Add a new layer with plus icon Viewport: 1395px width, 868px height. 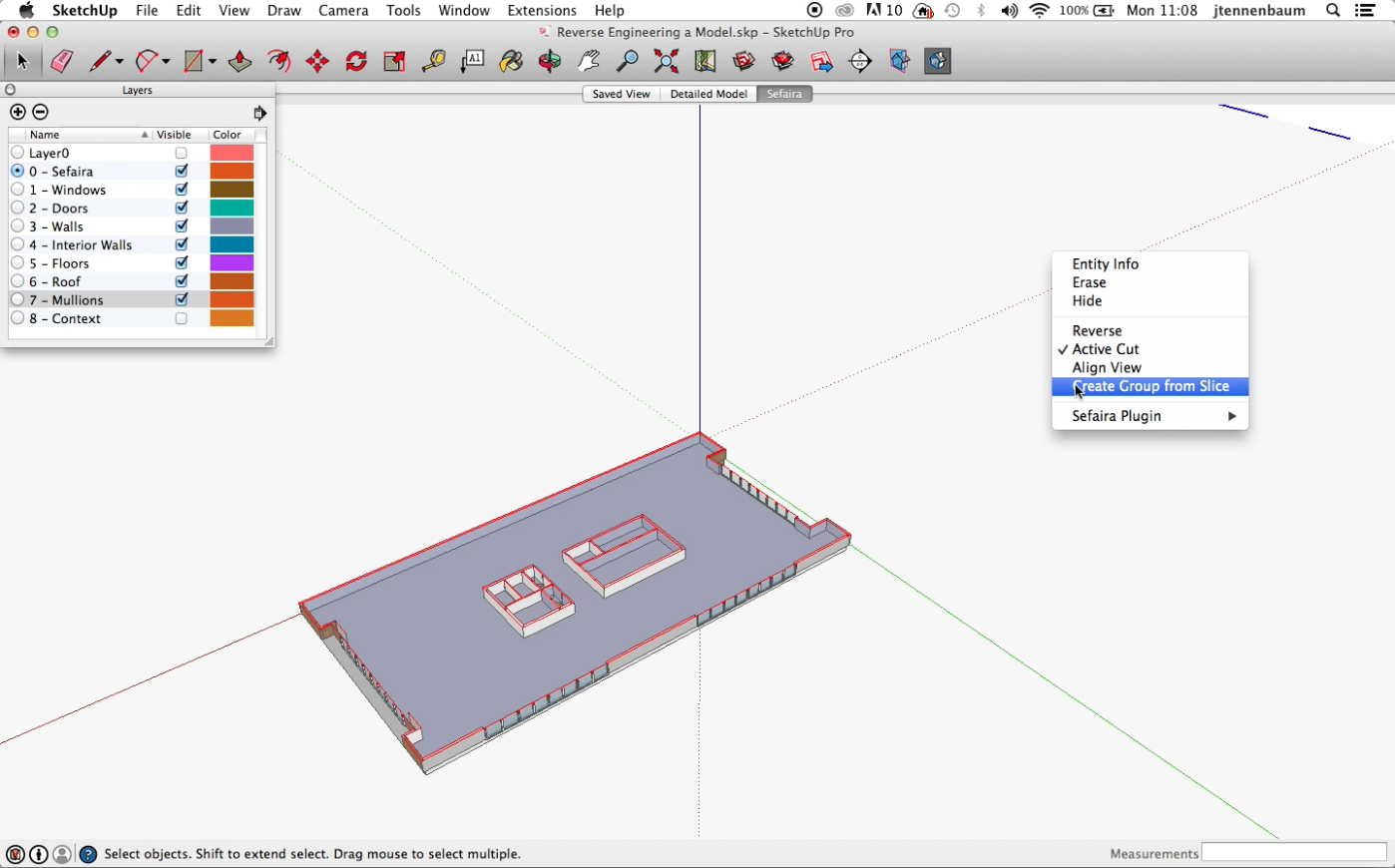coord(18,112)
